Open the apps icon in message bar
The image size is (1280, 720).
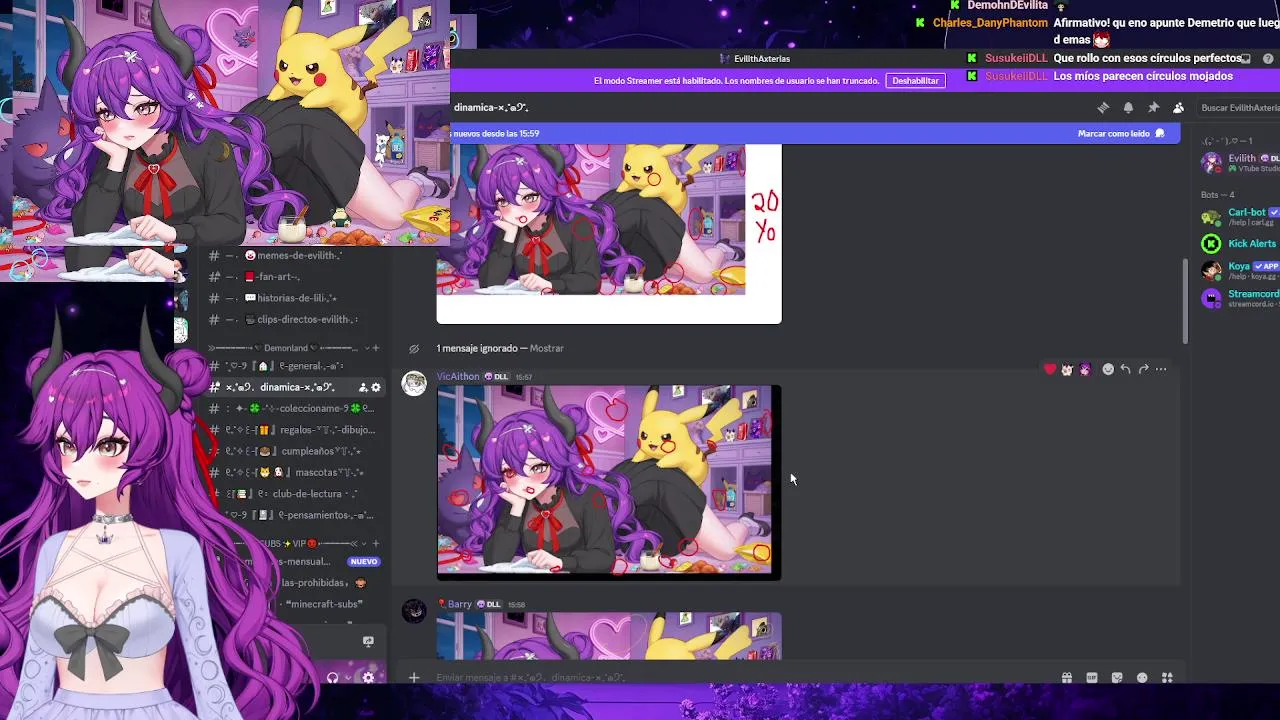(1167, 678)
